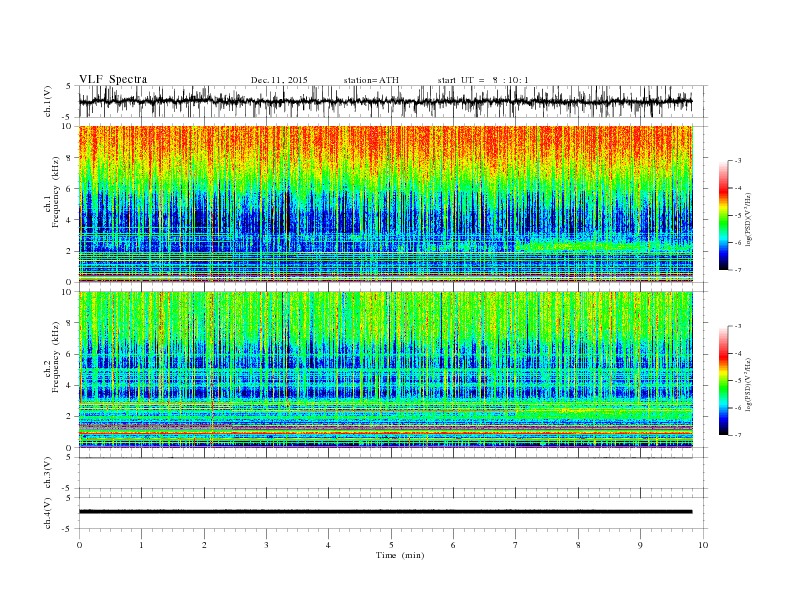Click tick label "4" on the Time axis
The height and width of the screenshot is (612, 792).
coord(328,545)
